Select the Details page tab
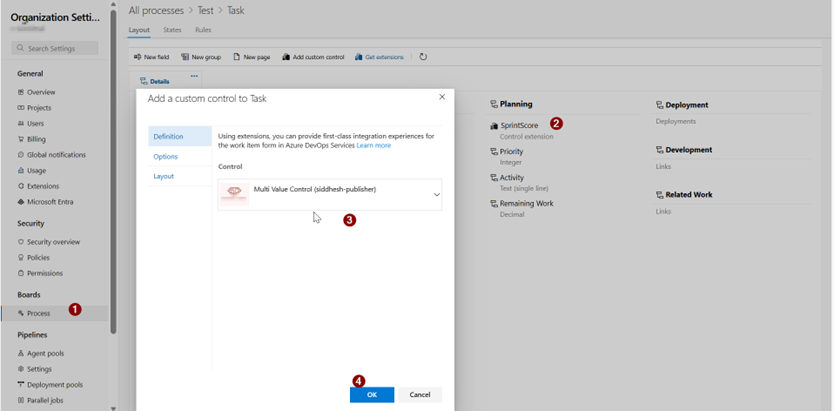Screen dimensions: 834x411 coord(155,81)
